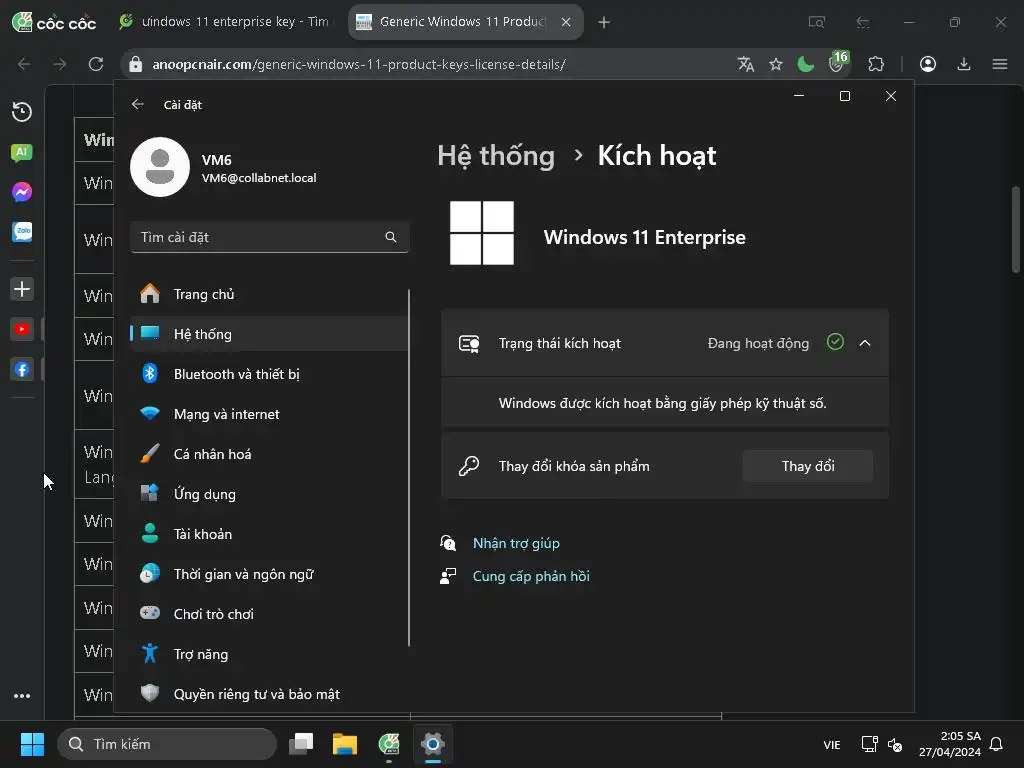The height and width of the screenshot is (768, 1024).
Task: Click the translate page icon
Action: click(745, 64)
